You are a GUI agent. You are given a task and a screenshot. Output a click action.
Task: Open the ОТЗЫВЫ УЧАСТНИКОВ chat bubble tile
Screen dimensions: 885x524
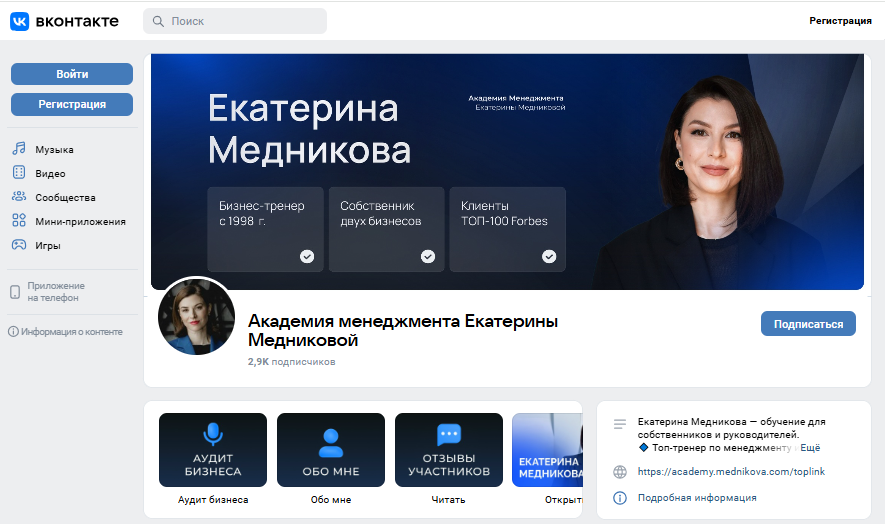(x=449, y=450)
